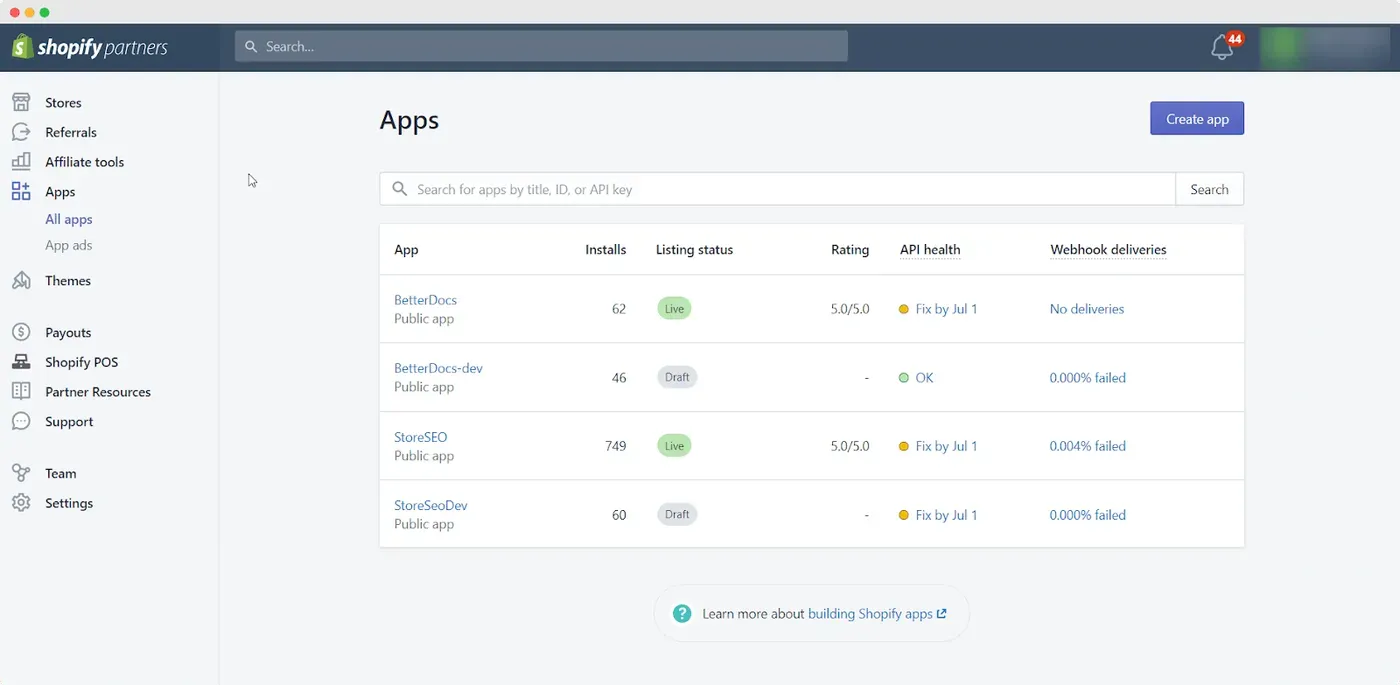This screenshot has width=1400, height=685.
Task: Select App ads submenu item
Action: click(x=68, y=245)
